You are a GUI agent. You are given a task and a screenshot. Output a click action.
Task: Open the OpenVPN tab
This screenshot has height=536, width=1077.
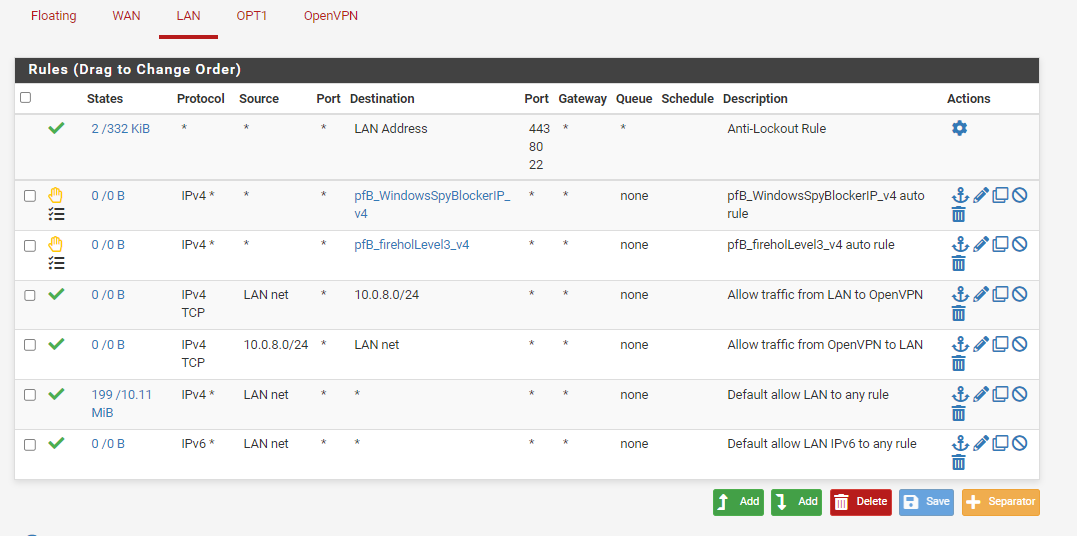pos(331,16)
